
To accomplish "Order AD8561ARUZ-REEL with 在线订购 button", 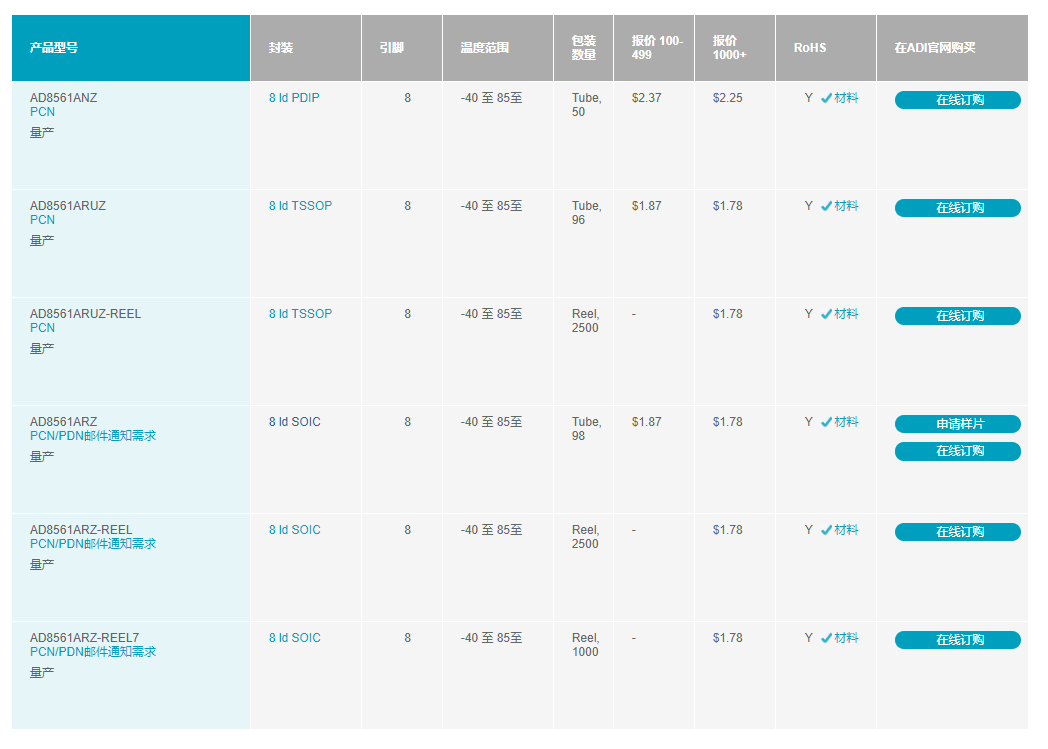I will point(957,316).
